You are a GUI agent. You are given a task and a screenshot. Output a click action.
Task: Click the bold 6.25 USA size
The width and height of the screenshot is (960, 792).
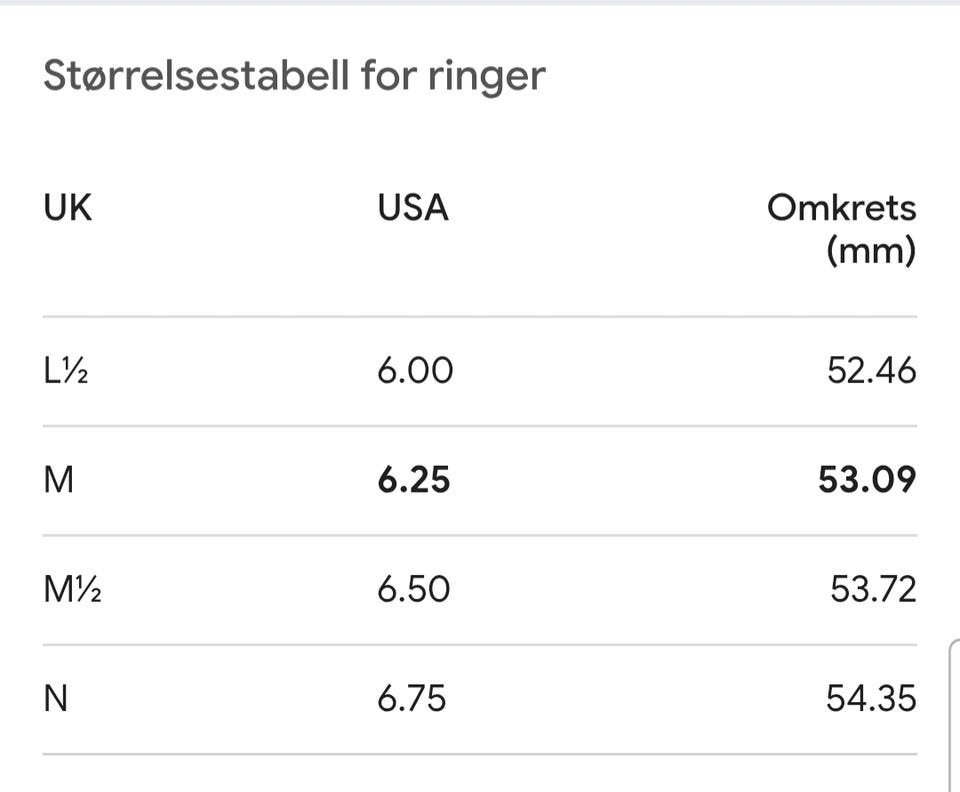tap(414, 480)
